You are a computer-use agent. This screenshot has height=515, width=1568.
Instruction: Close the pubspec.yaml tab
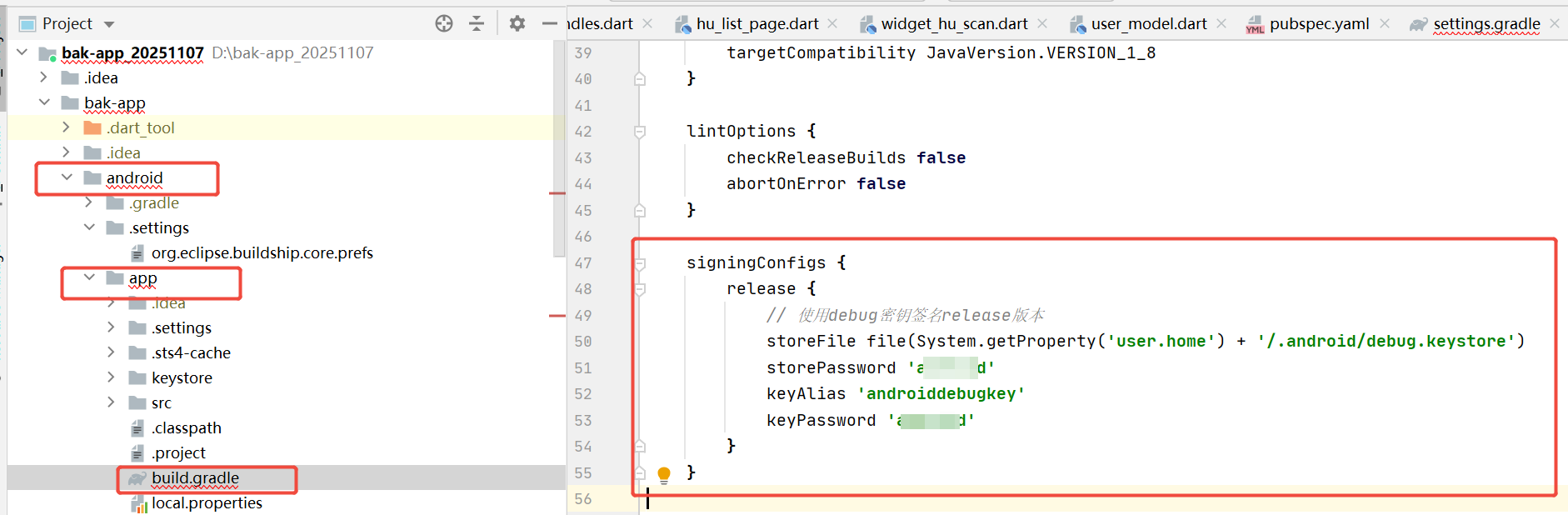pos(1385,23)
